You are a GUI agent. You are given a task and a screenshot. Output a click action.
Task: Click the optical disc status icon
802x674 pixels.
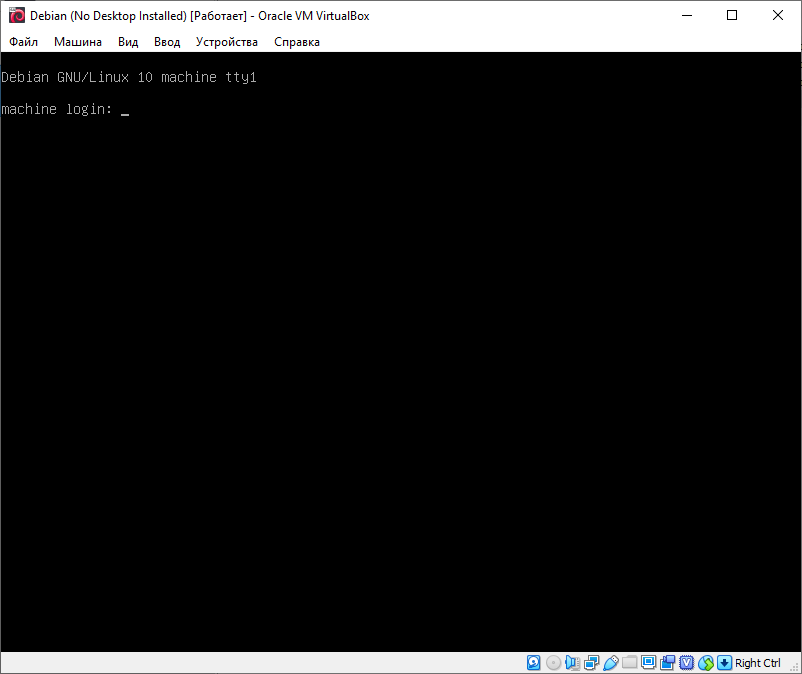(553, 663)
